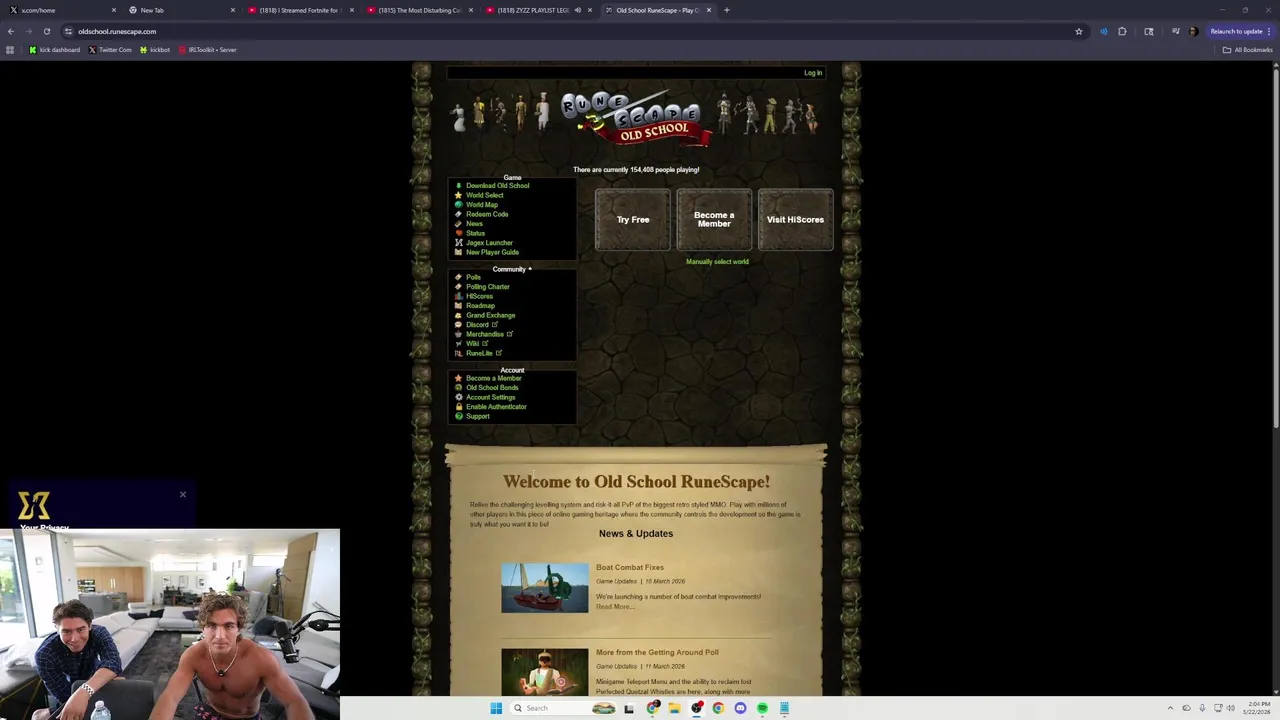Show hidden system tray icons chevron
The image size is (1280, 720).
1171,708
